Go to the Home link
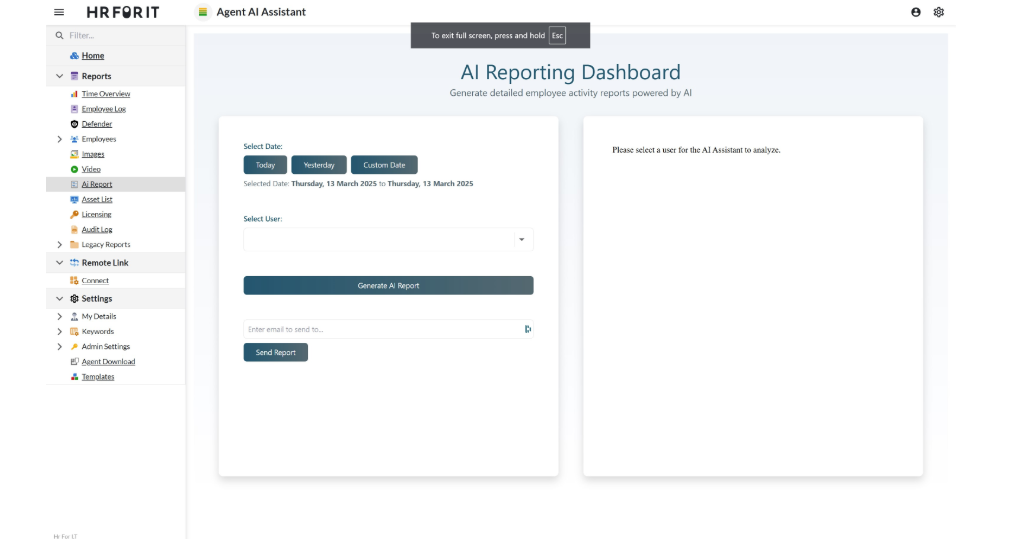Image resolution: width=1012 pixels, height=539 pixels. pyautogui.click(x=93, y=56)
